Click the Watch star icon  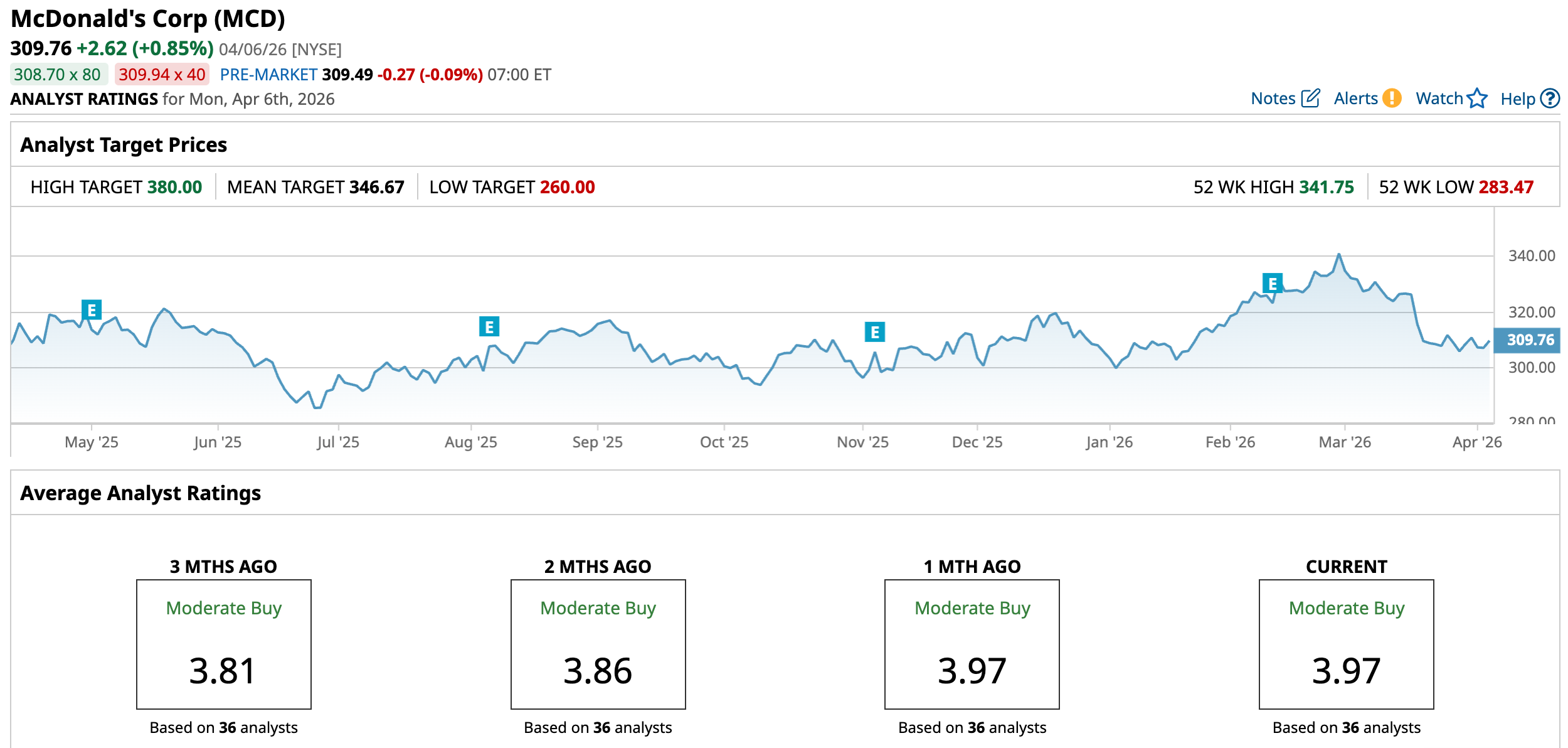tap(1477, 99)
